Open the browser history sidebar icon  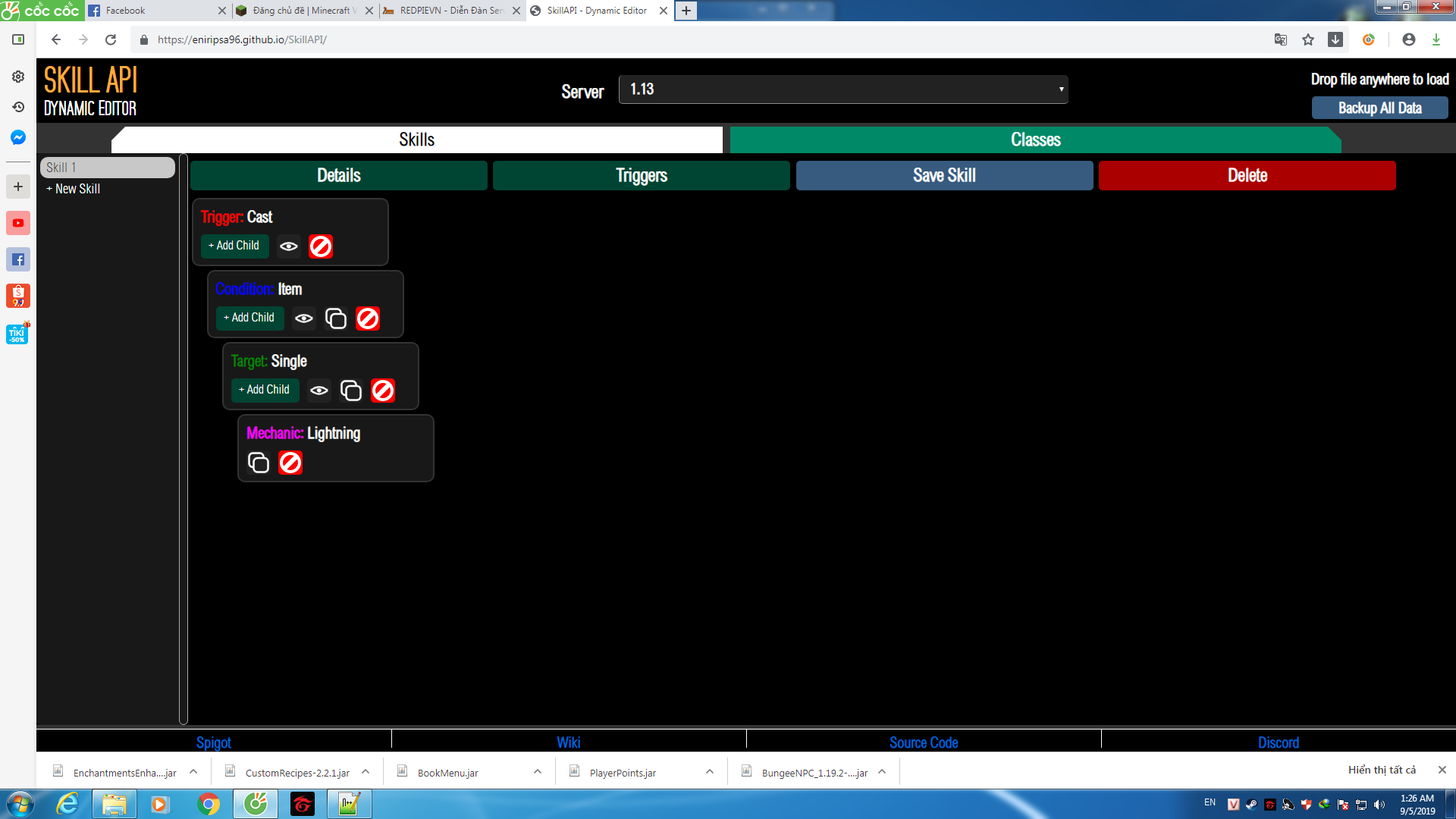point(18,107)
